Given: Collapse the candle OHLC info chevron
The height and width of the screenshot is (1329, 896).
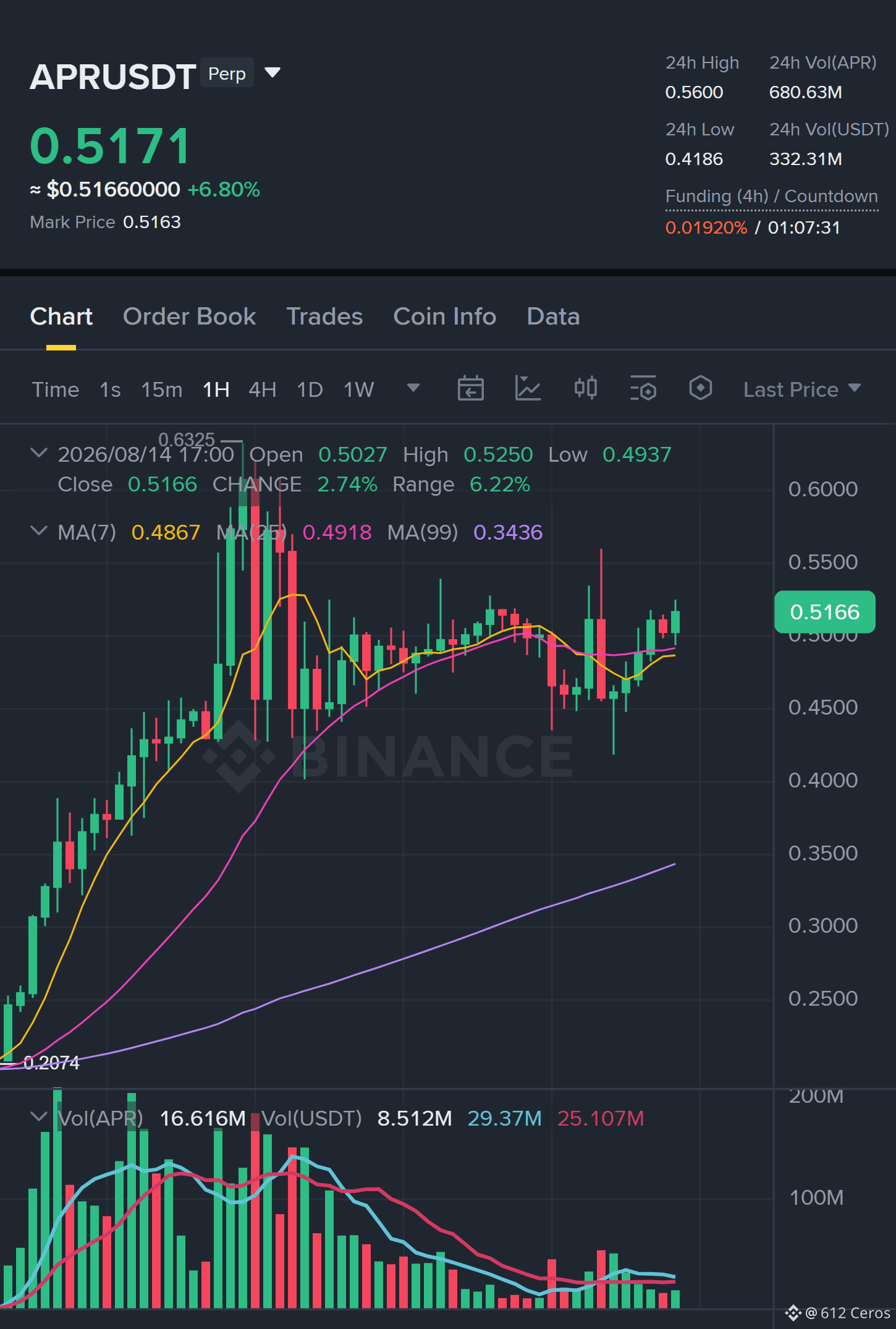Looking at the screenshot, I should tap(39, 453).
